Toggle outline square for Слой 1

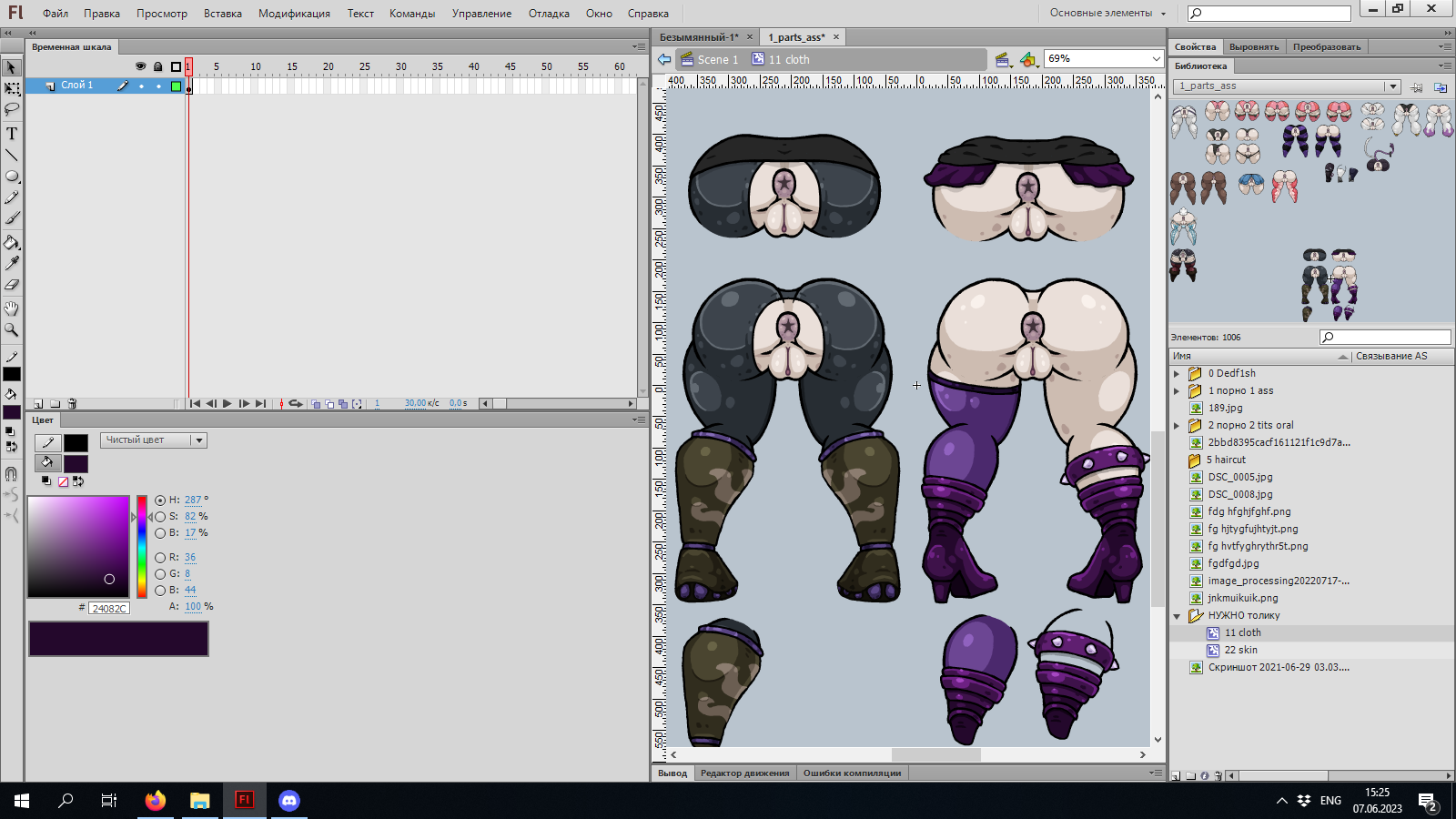click(176, 86)
